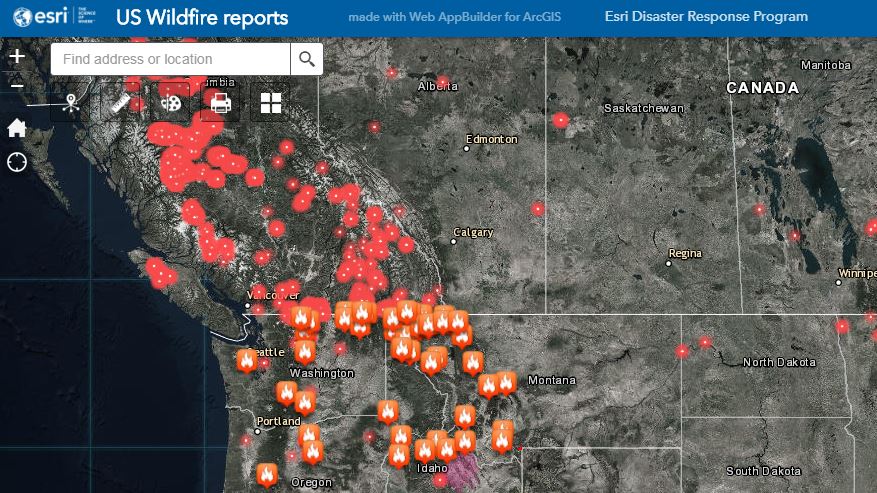
Task: Click the fire marker left of Seattle
Action: click(x=247, y=360)
